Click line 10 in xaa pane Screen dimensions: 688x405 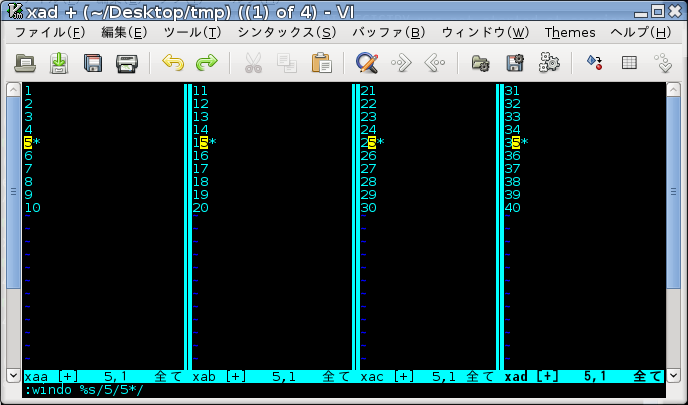coord(32,208)
